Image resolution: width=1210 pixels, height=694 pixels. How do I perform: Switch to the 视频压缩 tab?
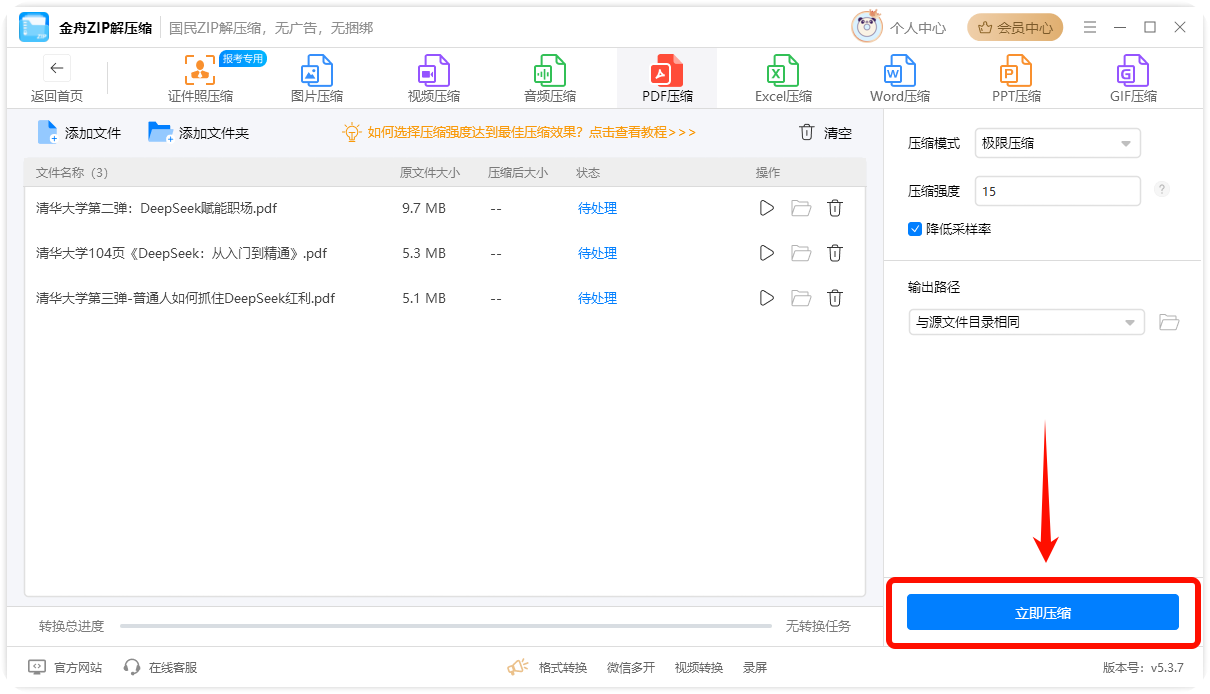click(434, 79)
